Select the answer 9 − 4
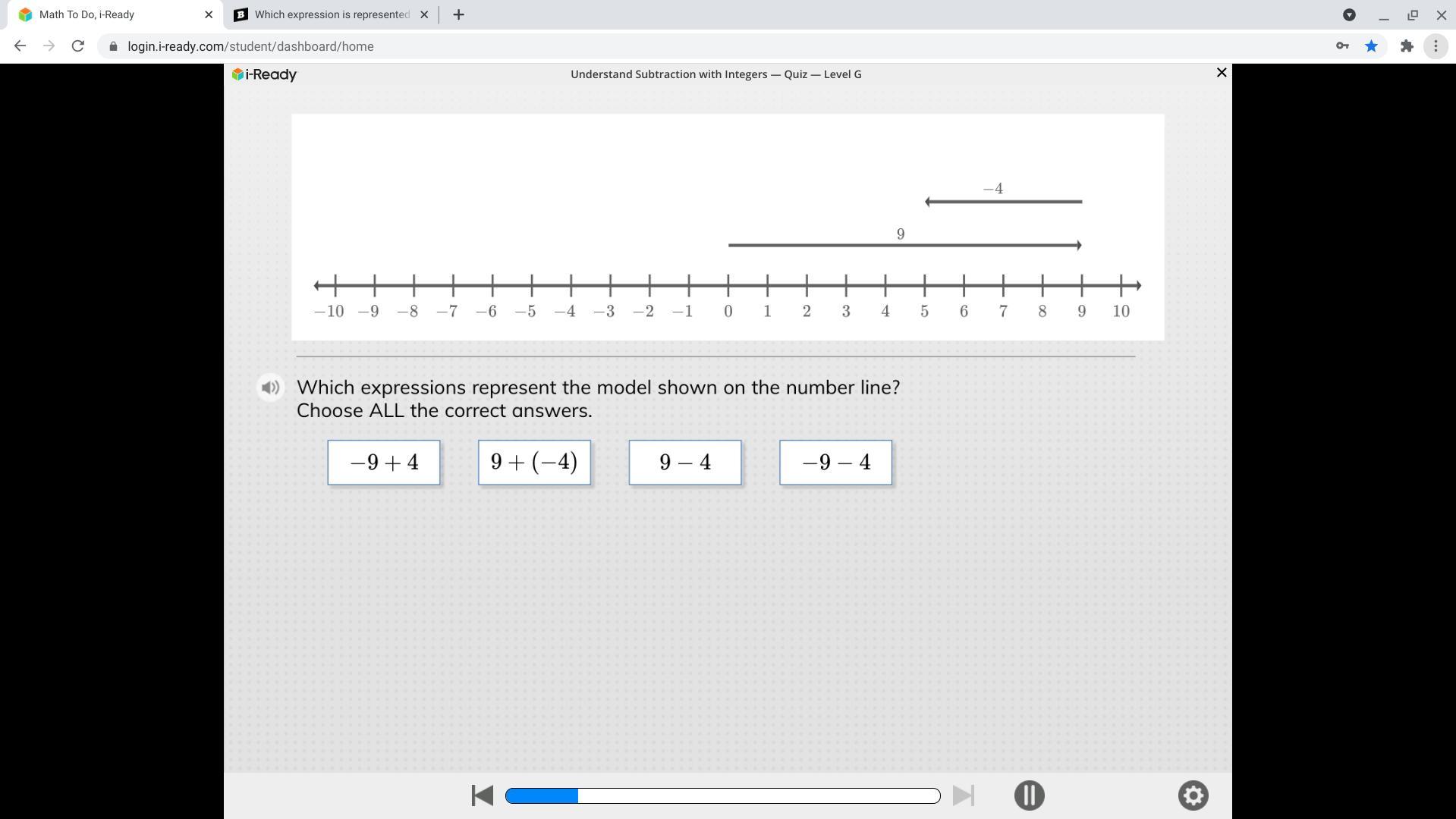 coord(685,463)
